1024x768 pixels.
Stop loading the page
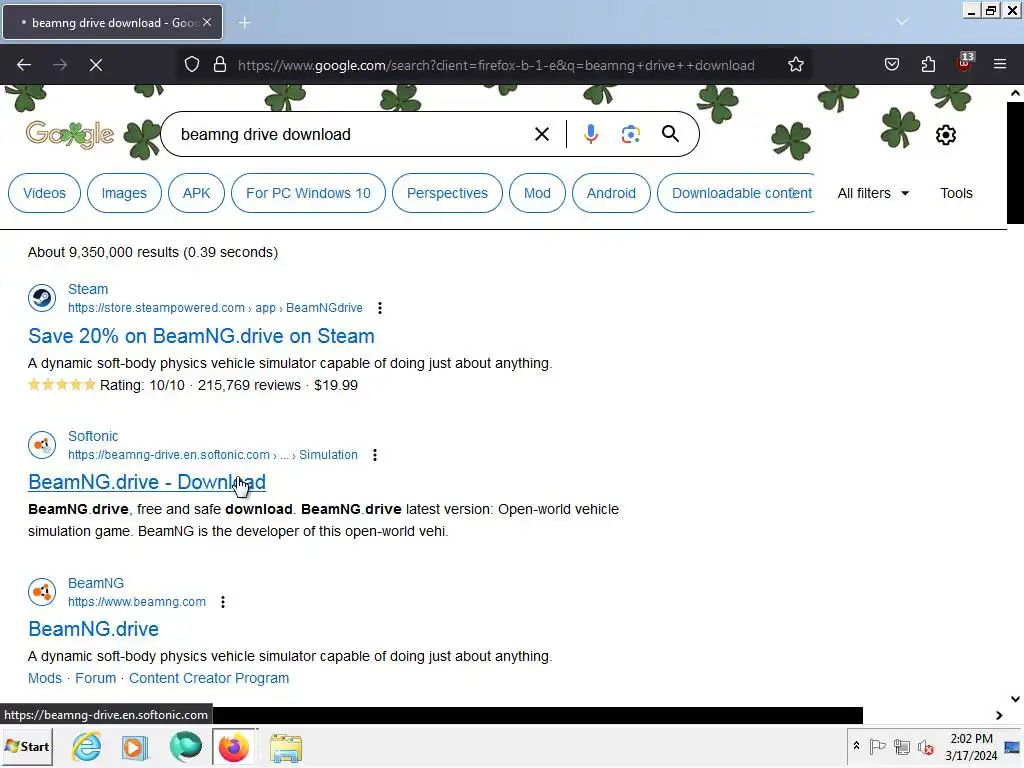96,65
